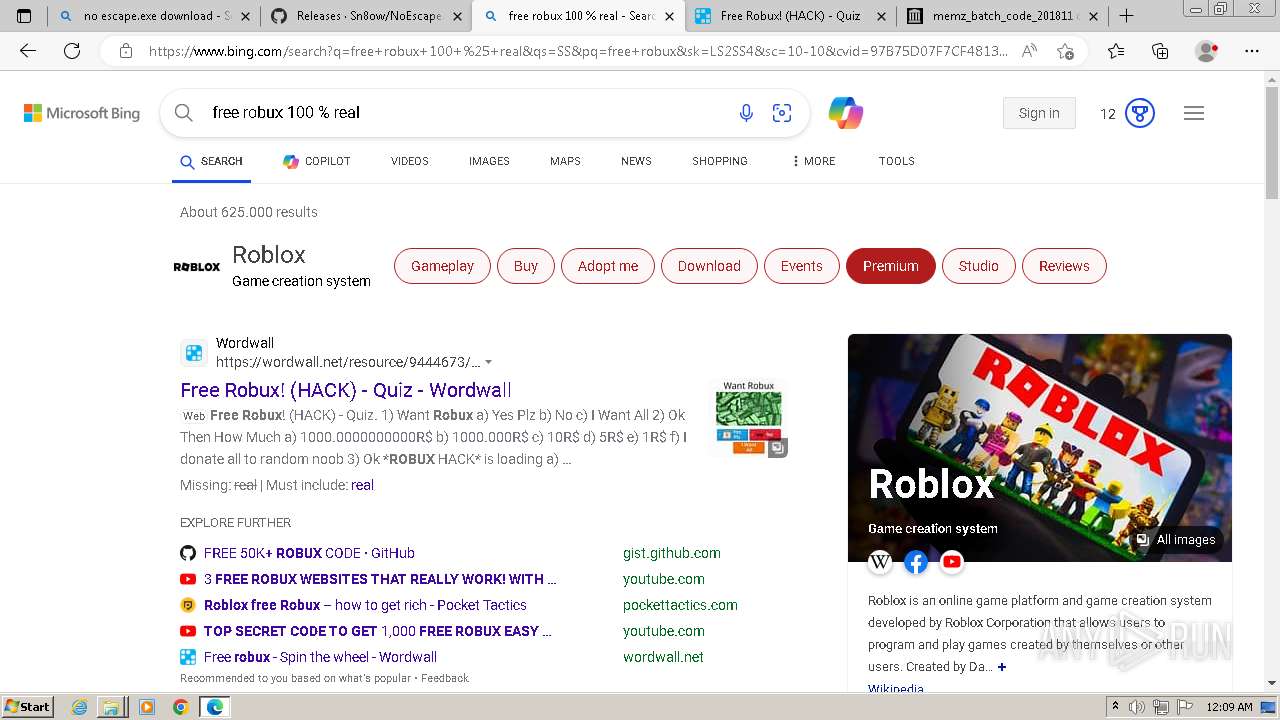Click into the Bing search input field
This screenshot has width=1280, height=720.
pos(465,113)
